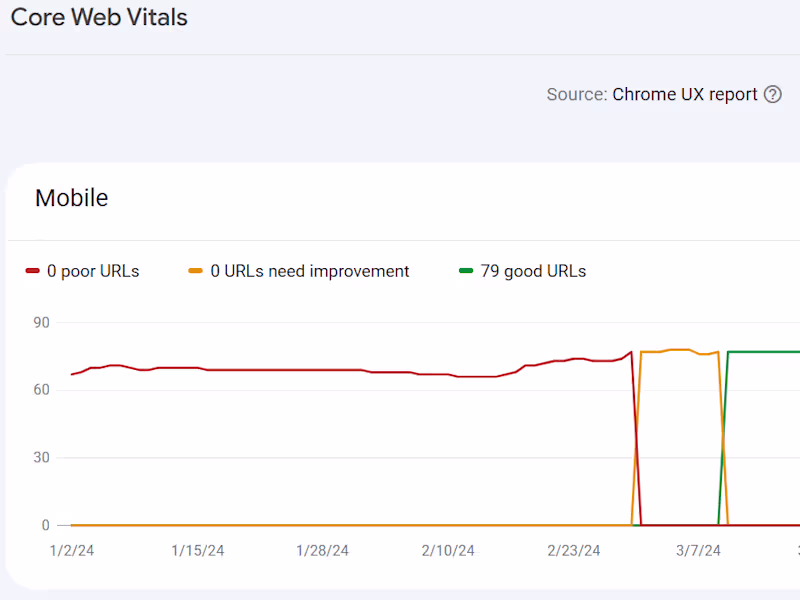The width and height of the screenshot is (800, 600).
Task: Toggle visibility of 0 poor URLs series
Action: [95, 271]
